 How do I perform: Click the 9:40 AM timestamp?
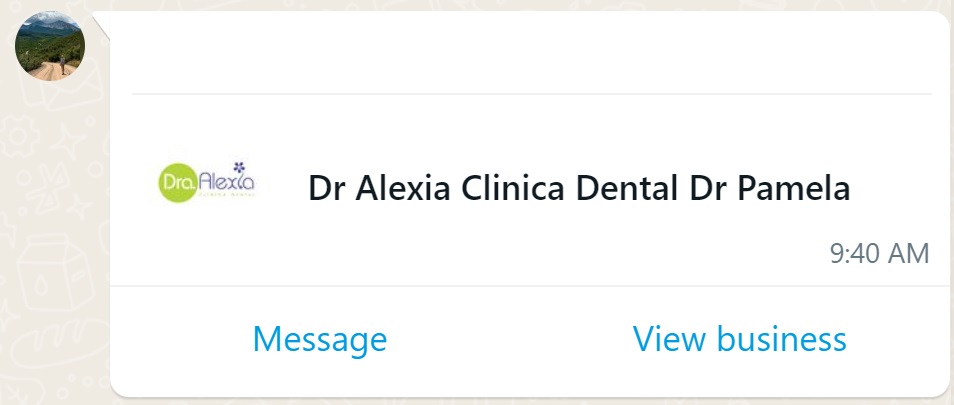tap(880, 253)
